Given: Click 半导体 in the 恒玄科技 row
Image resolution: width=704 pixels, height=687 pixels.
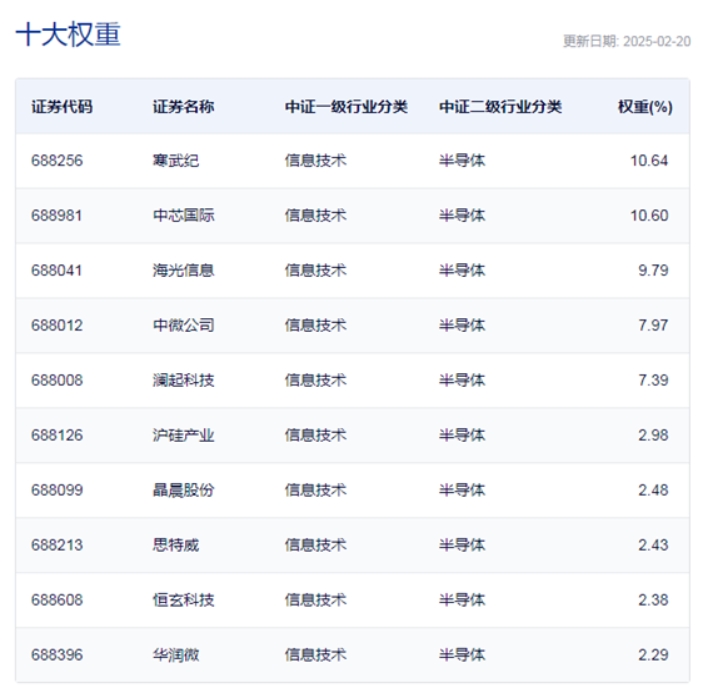Looking at the screenshot, I should (x=462, y=600).
